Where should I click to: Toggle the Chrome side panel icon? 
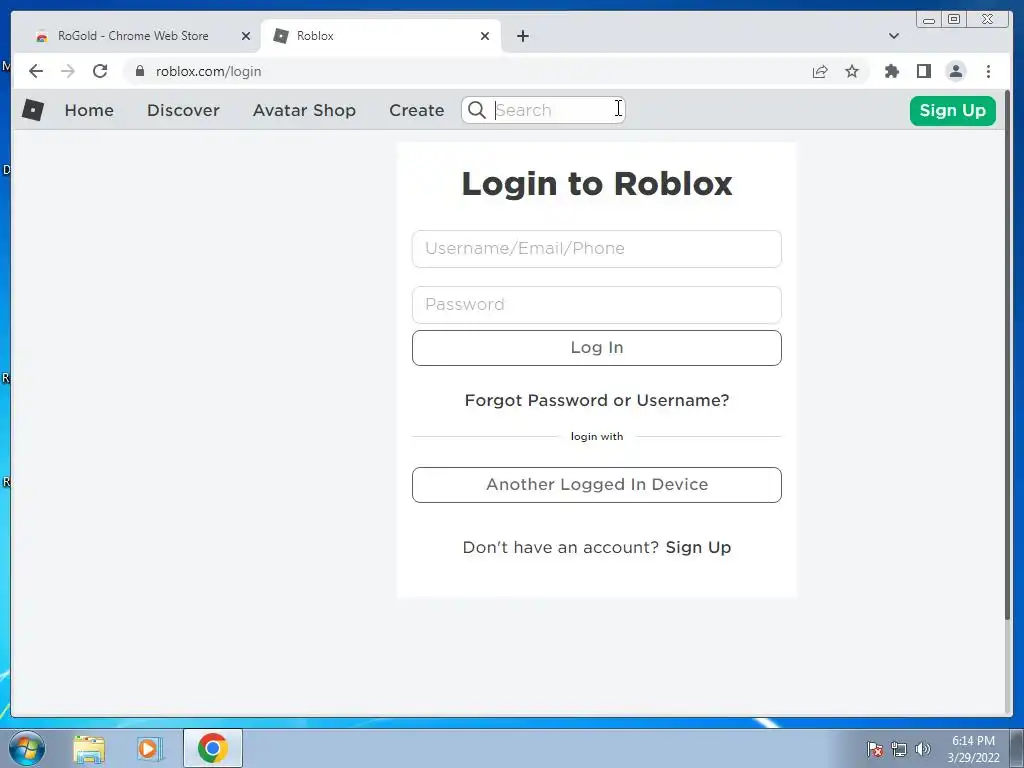click(x=923, y=71)
